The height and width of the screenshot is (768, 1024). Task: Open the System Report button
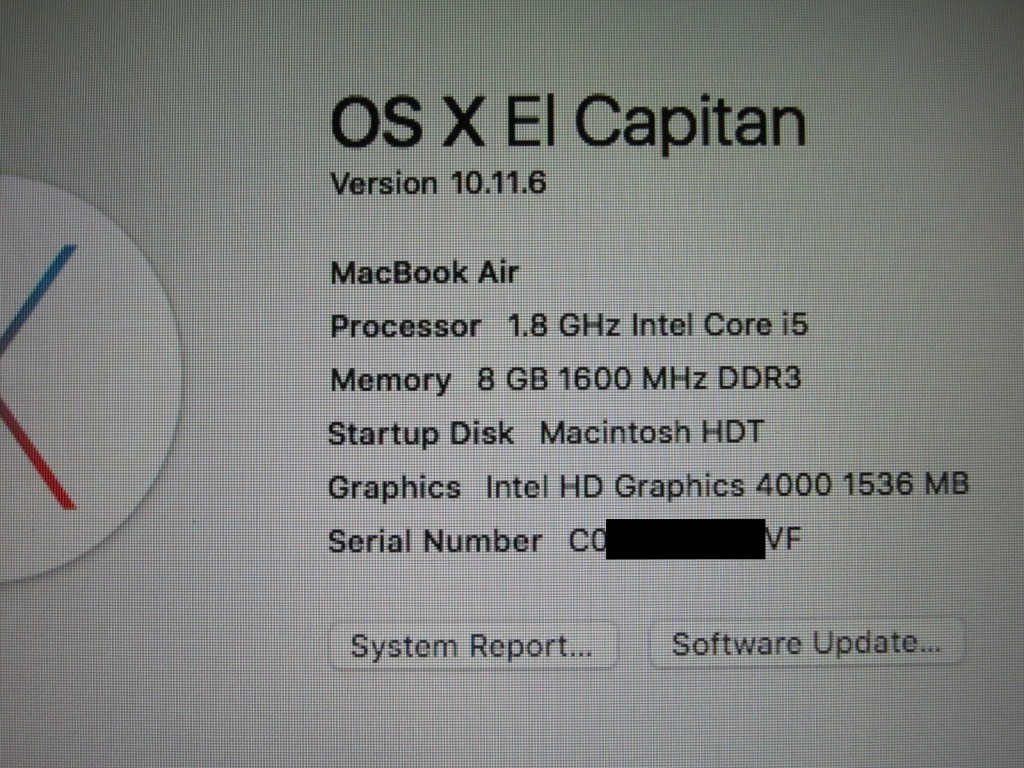click(x=473, y=646)
